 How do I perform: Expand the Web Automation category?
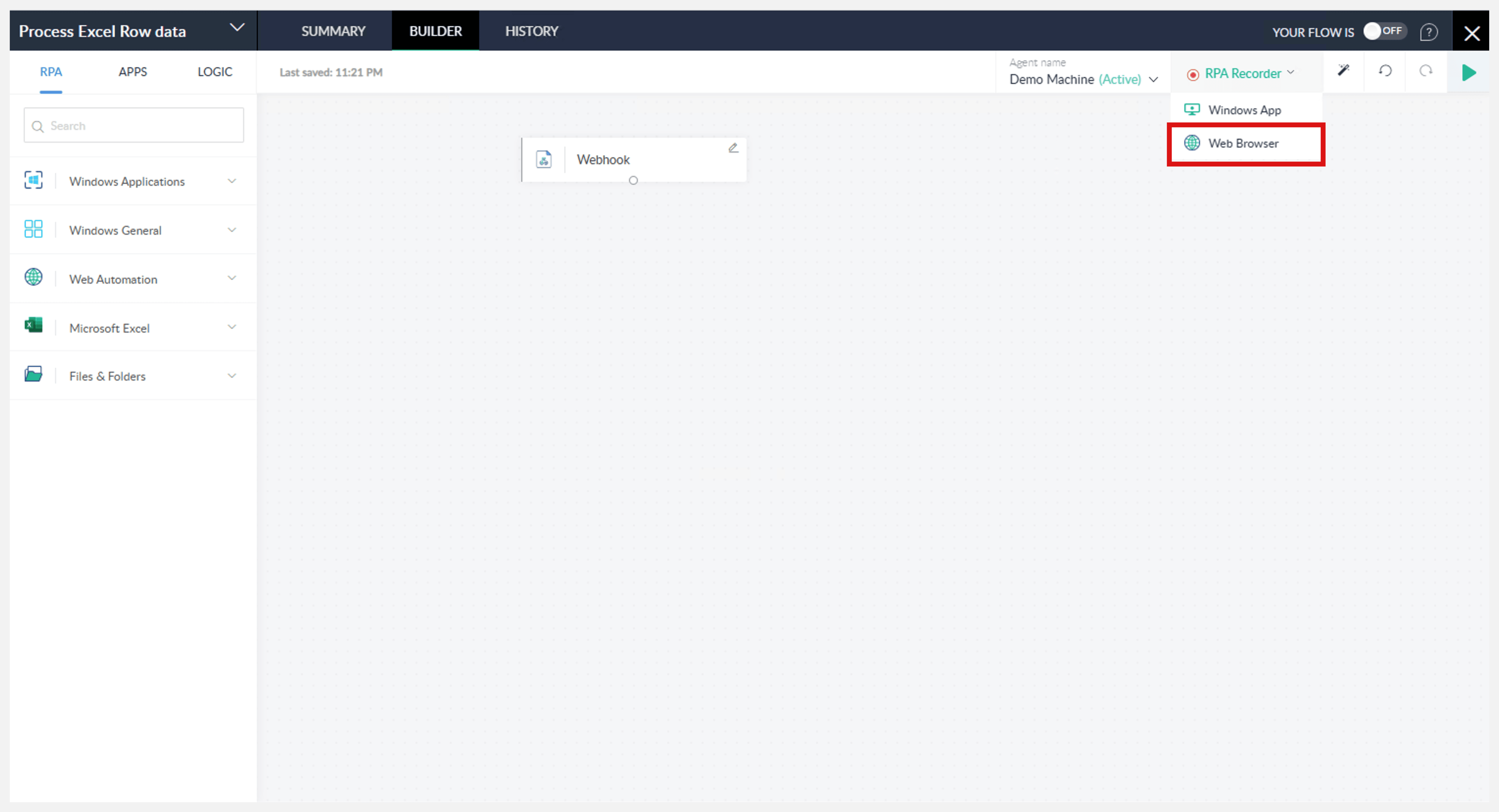coord(232,279)
